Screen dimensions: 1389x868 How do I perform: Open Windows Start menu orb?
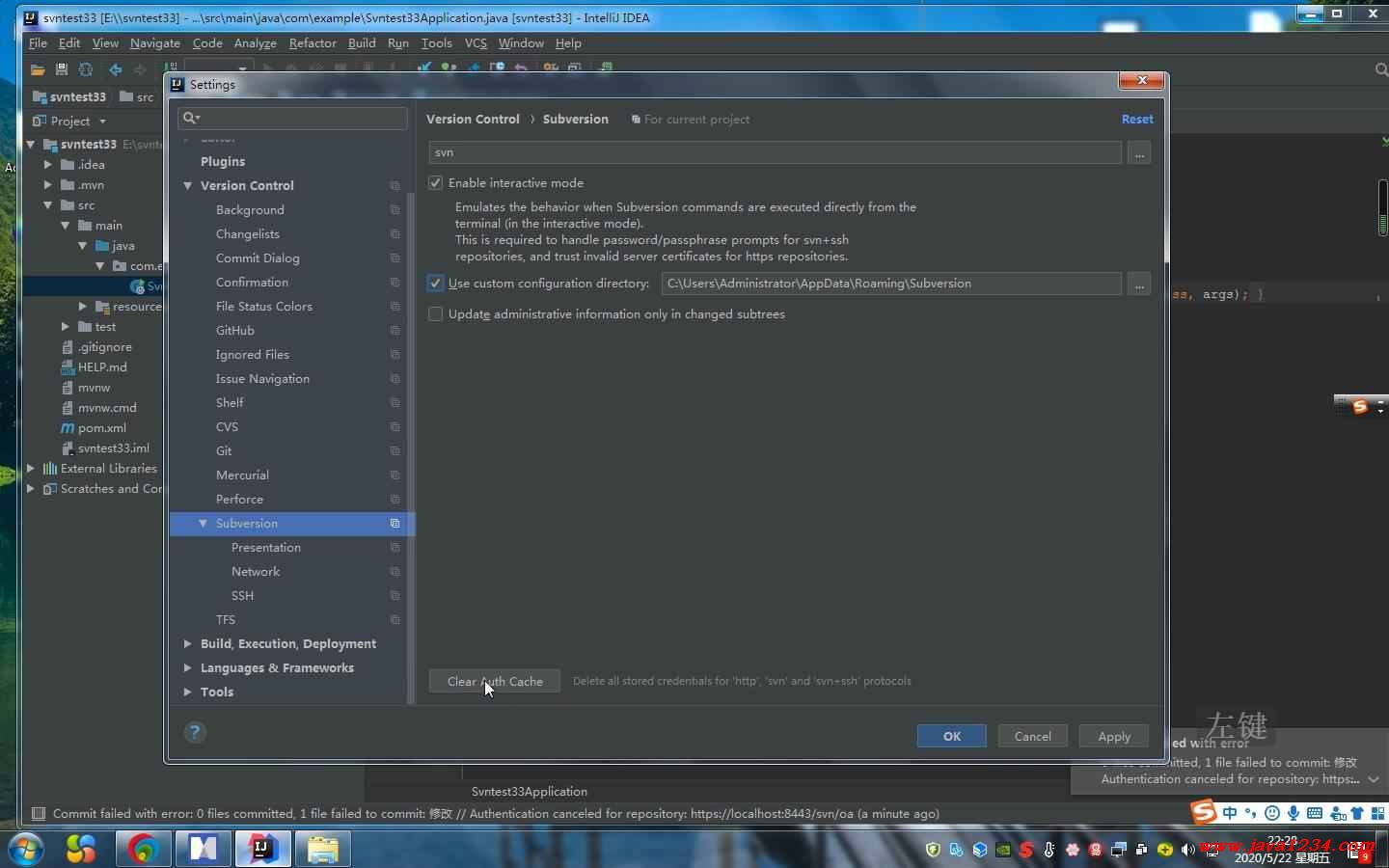[26, 849]
